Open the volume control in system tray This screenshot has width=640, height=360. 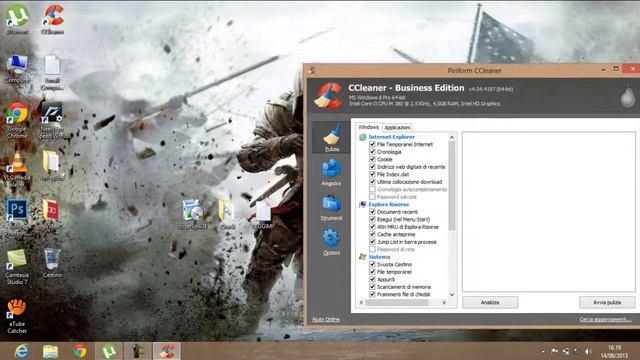tap(588, 351)
